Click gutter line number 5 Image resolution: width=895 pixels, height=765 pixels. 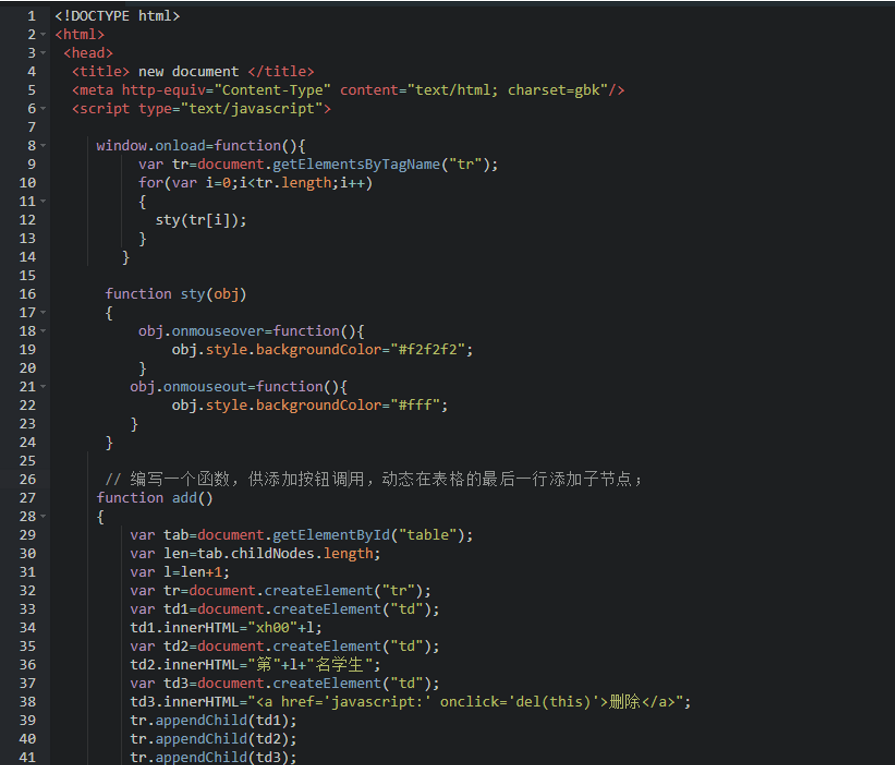tap(31, 90)
